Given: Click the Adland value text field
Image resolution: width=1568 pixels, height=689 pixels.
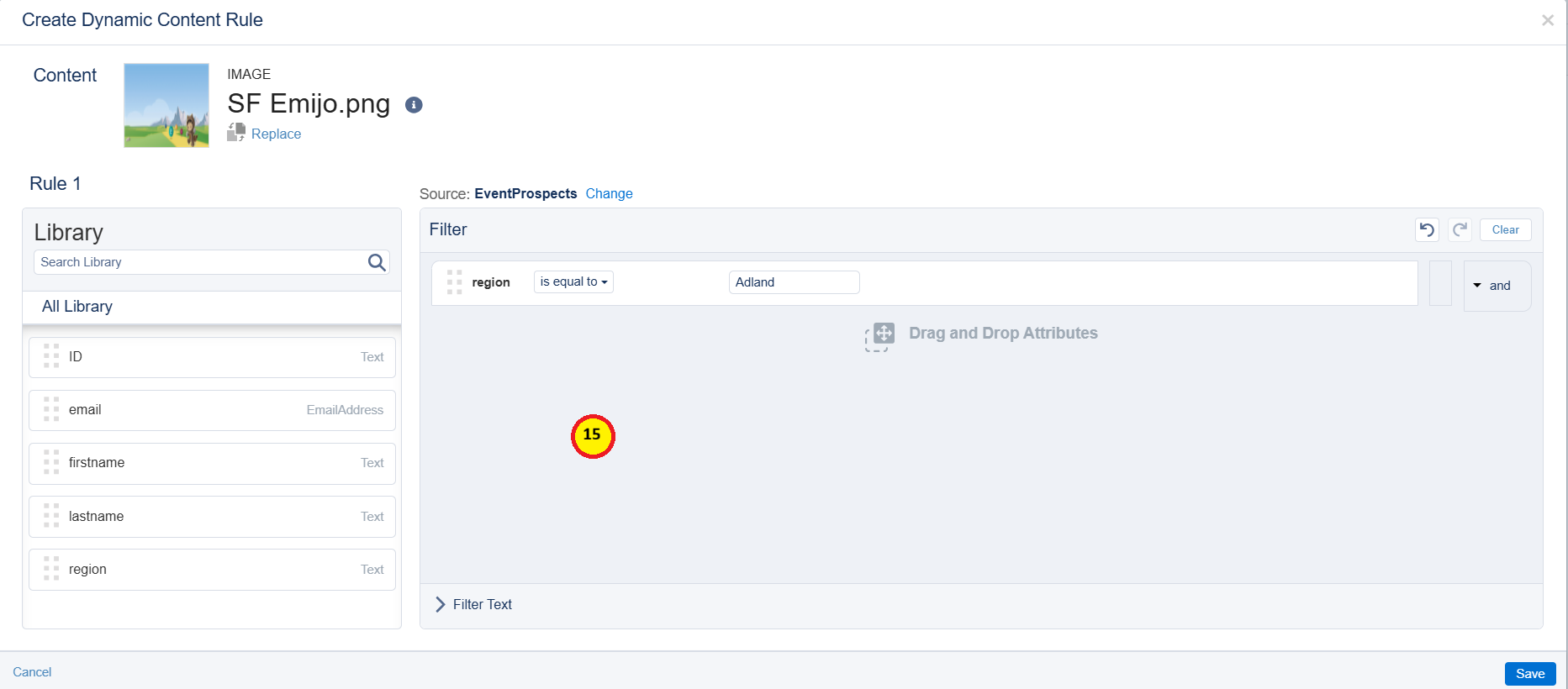Looking at the screenshot, I should (x=794, y=282).
